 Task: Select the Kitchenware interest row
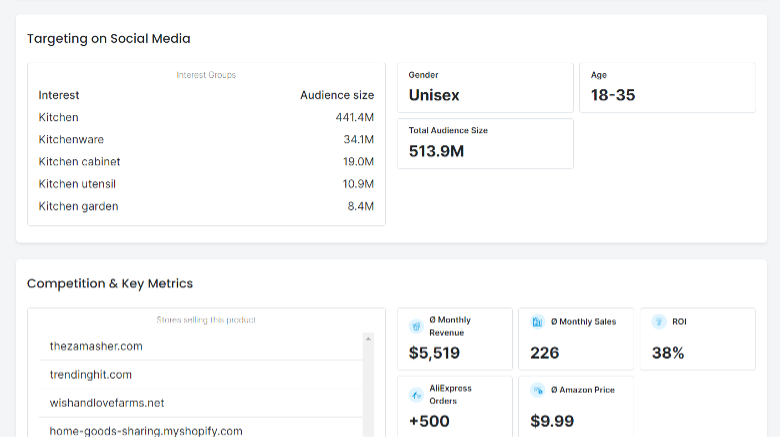pos(206,139)
